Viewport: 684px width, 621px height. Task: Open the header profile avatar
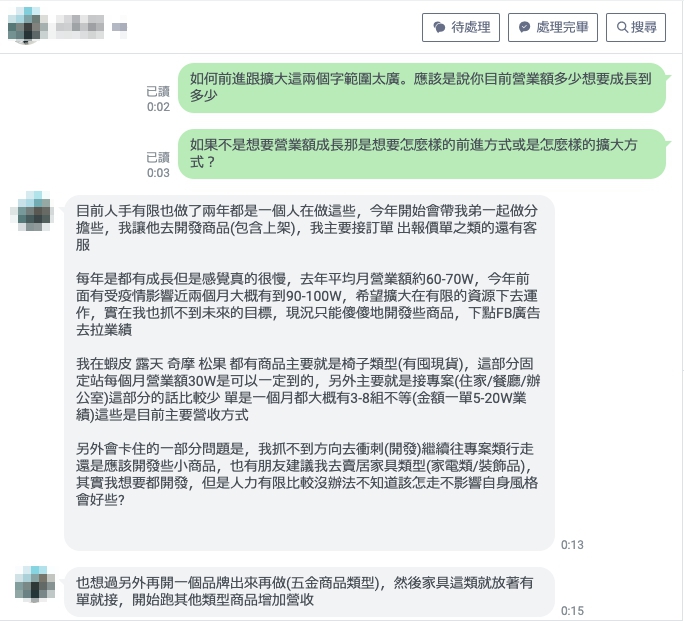click(x=24, y=26)
